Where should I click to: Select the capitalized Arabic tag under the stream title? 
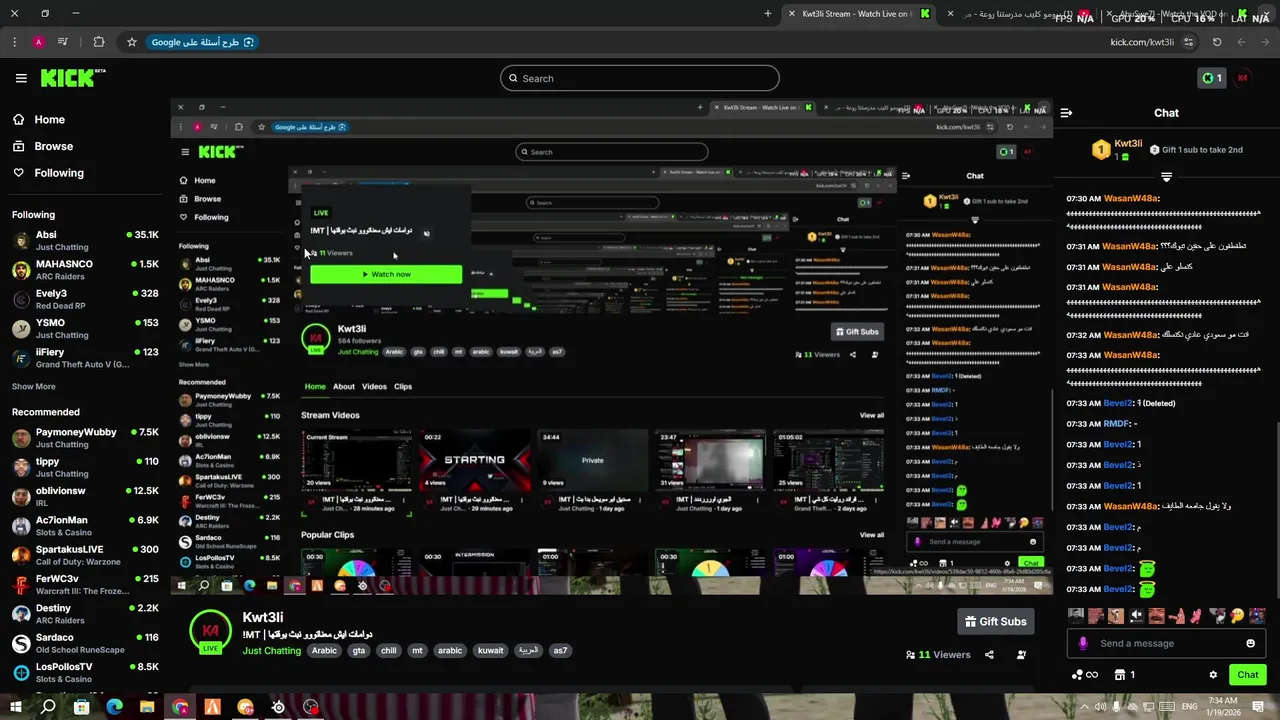pos(324,650)
